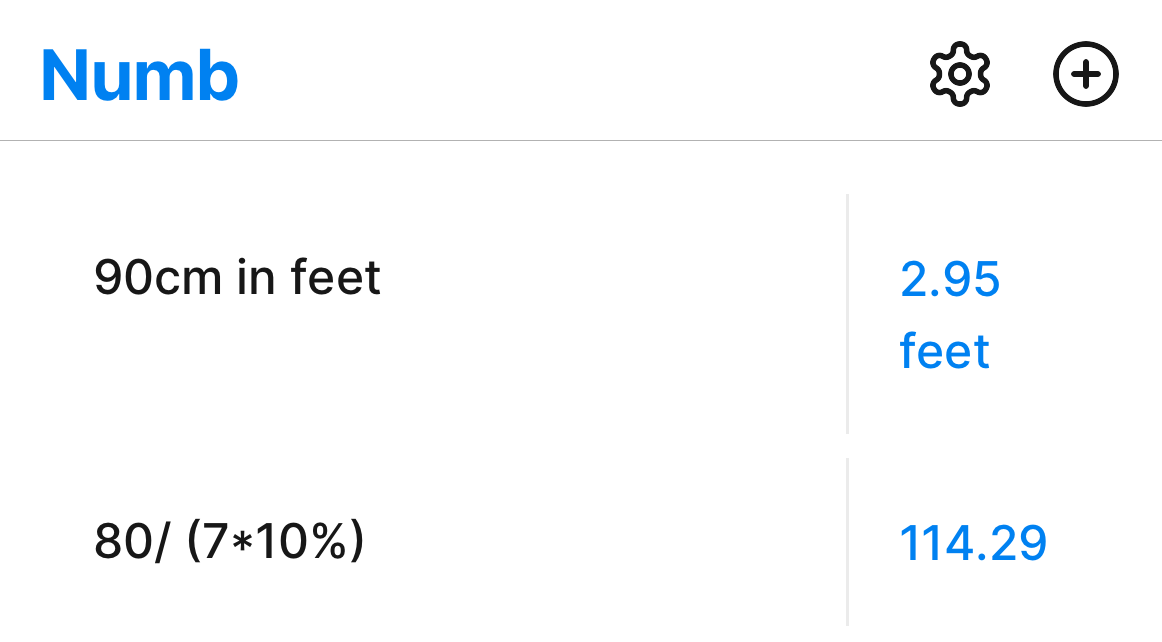Click header separator line below Numb title
The width and height of the screenshot is (1162, 642).
pos(581,141)
